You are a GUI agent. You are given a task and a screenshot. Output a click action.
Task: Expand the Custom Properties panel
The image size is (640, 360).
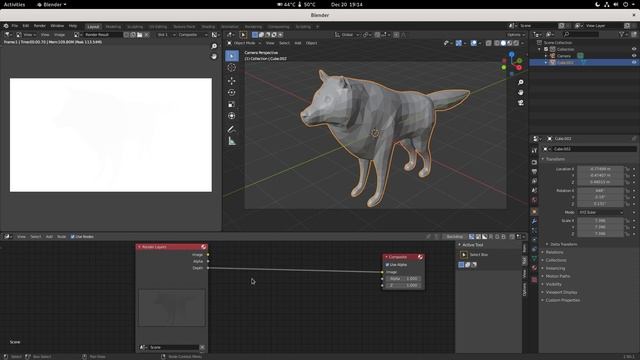click(x=562, y=300)
